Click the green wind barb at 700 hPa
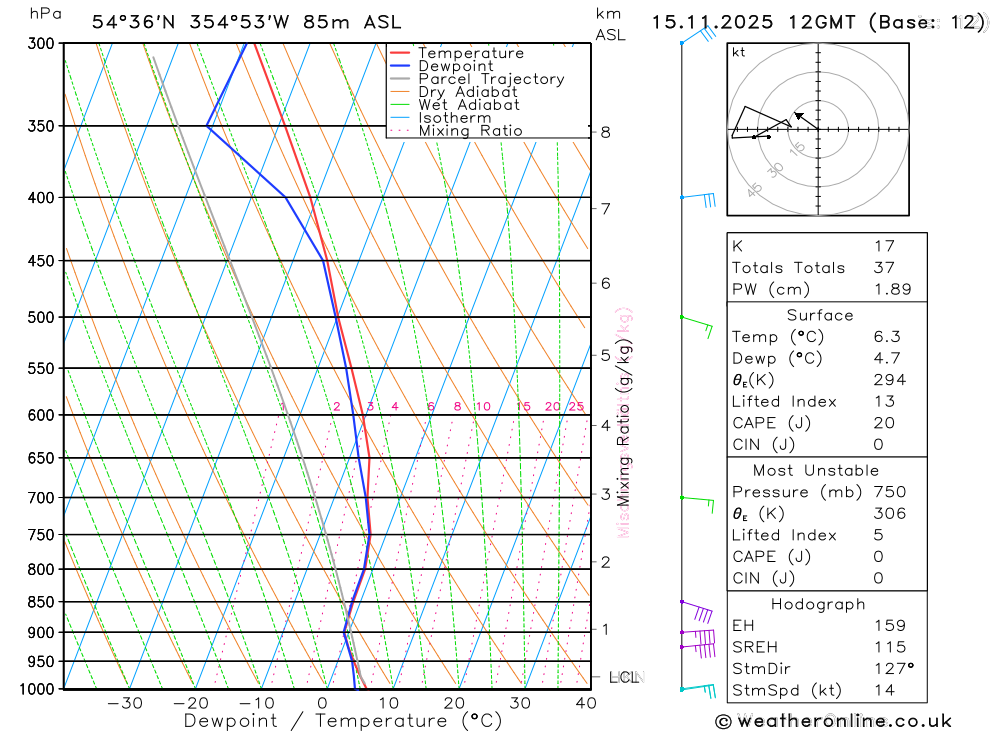 [698, 503]
